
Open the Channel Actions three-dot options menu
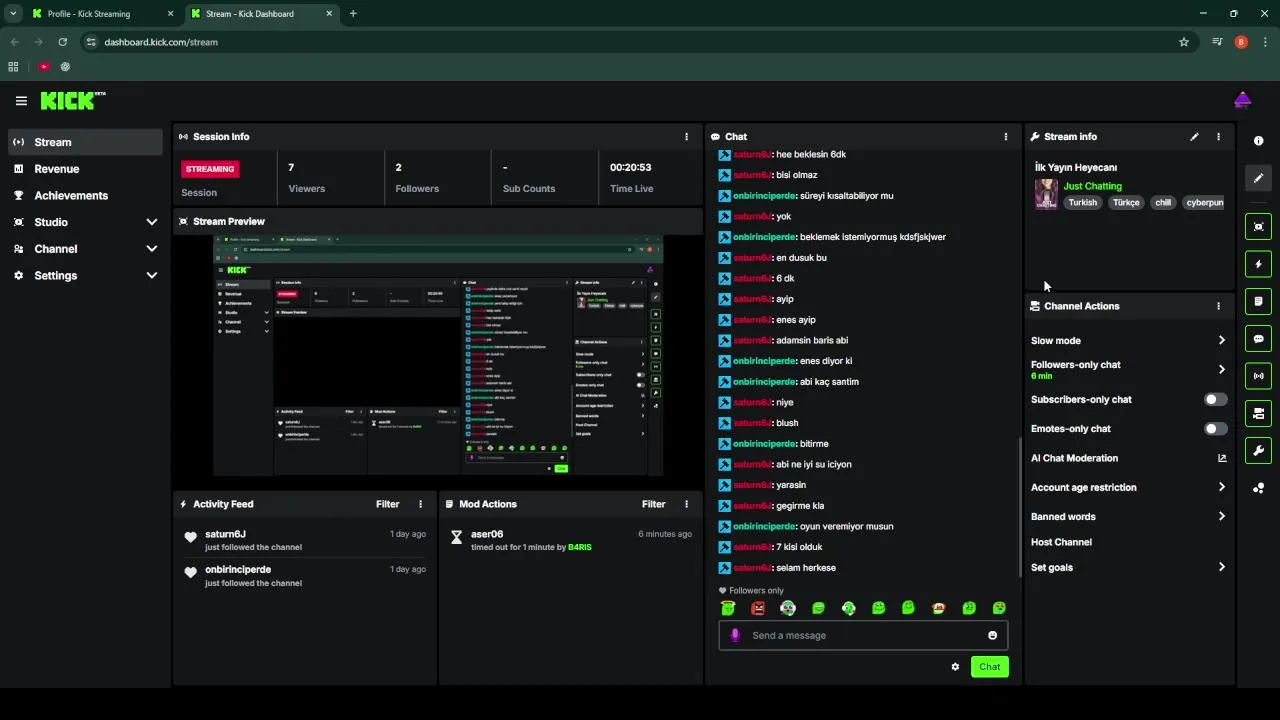pos(1218,306)
